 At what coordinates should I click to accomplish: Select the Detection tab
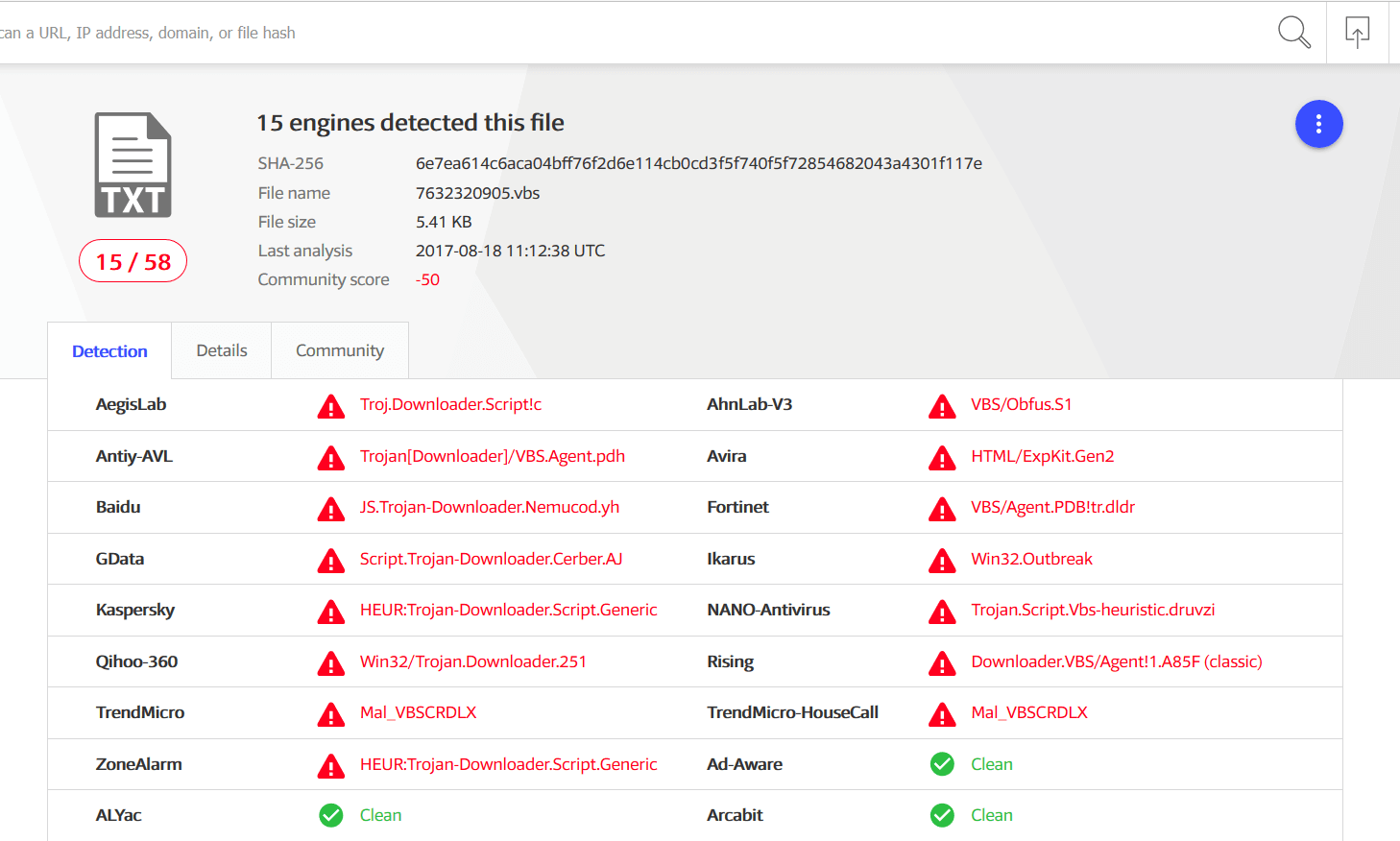[109, 351]
